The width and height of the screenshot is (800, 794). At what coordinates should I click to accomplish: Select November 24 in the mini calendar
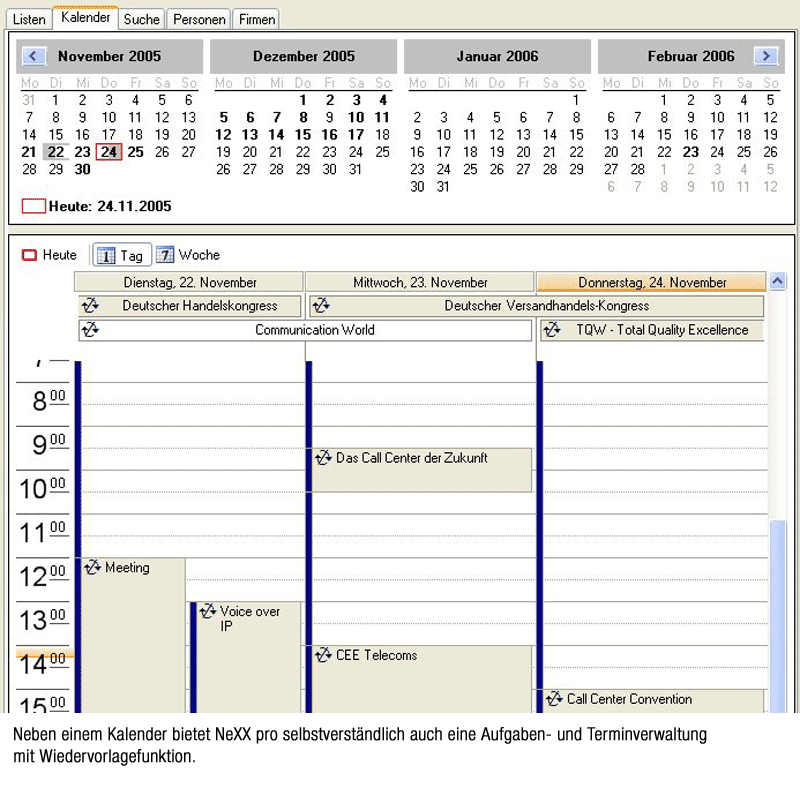(x=108, y=152)
